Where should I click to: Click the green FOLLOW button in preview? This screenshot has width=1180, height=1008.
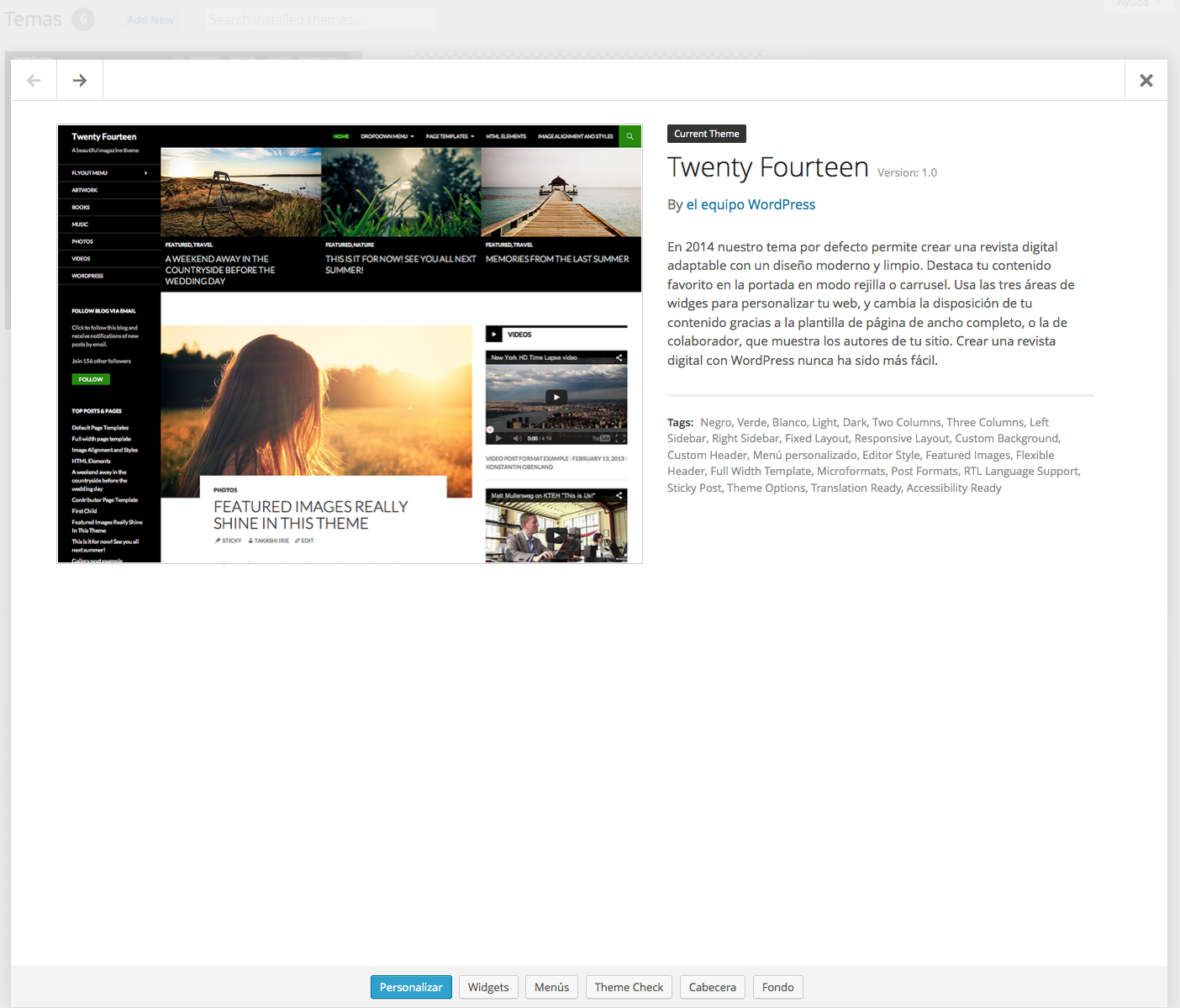click(x=91, y=379)
